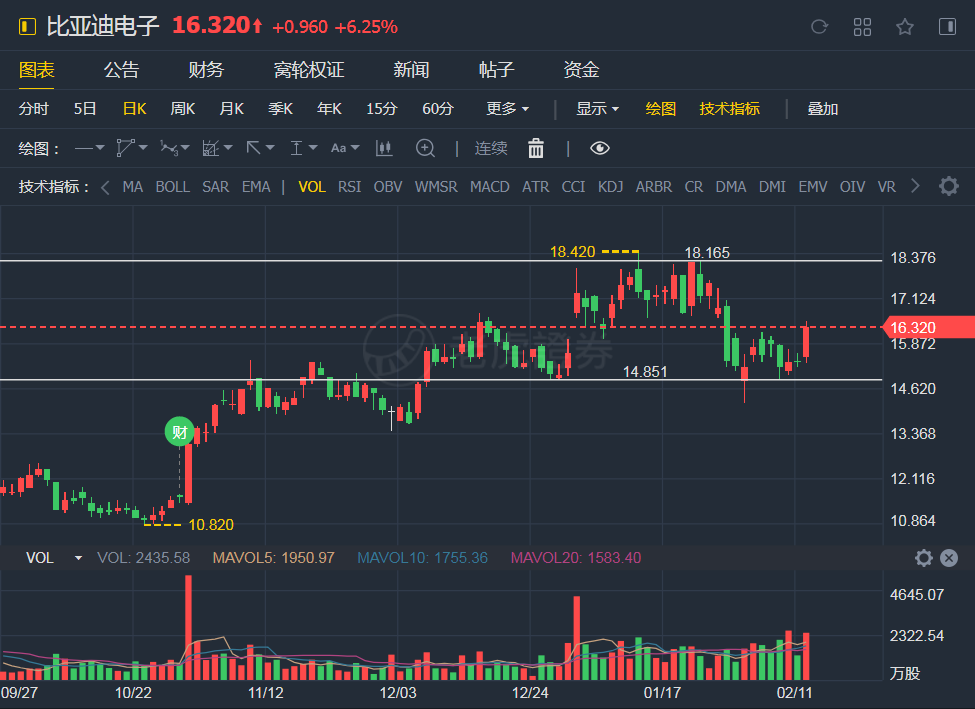The image size is (975, 709).
Task: Switch to the 帖子 tab
Action: [496, 70]
